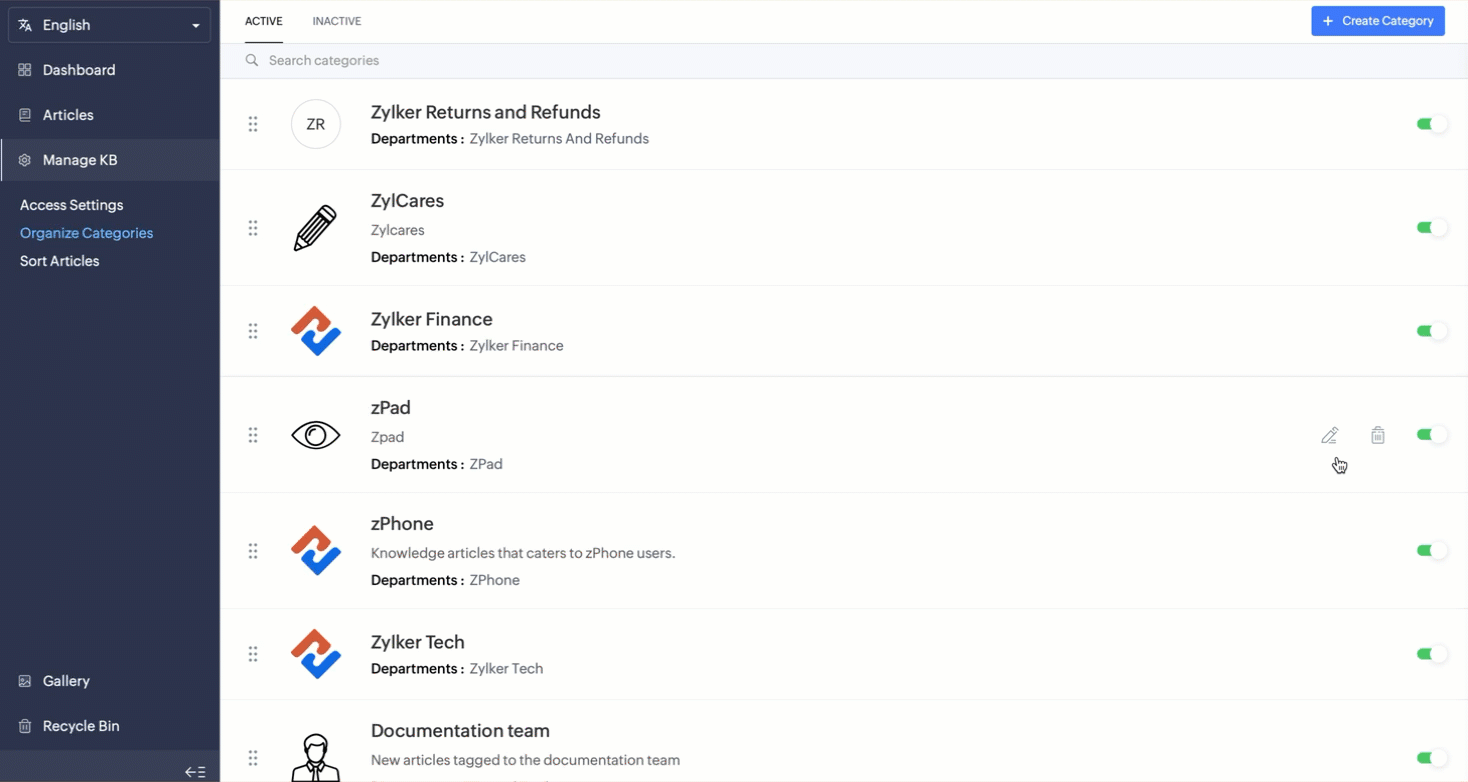Screen dimensions: 1468x782
Task: Click the drag handle beside Zylker Finance
Action: tap(253, 331)
